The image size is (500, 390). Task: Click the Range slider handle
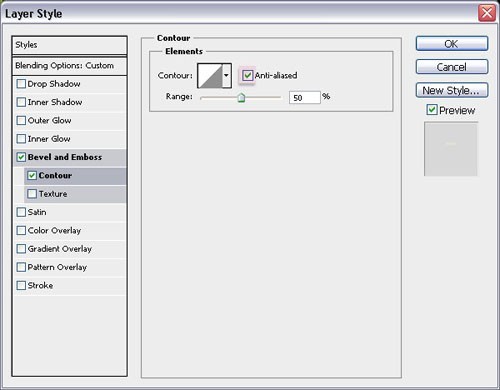241,98
